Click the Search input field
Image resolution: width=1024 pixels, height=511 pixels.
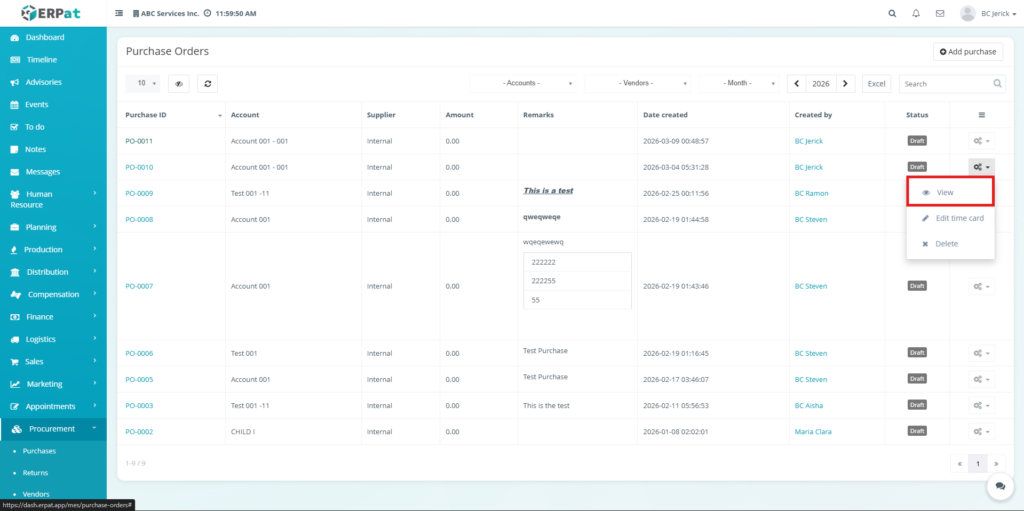coord(945,84)
